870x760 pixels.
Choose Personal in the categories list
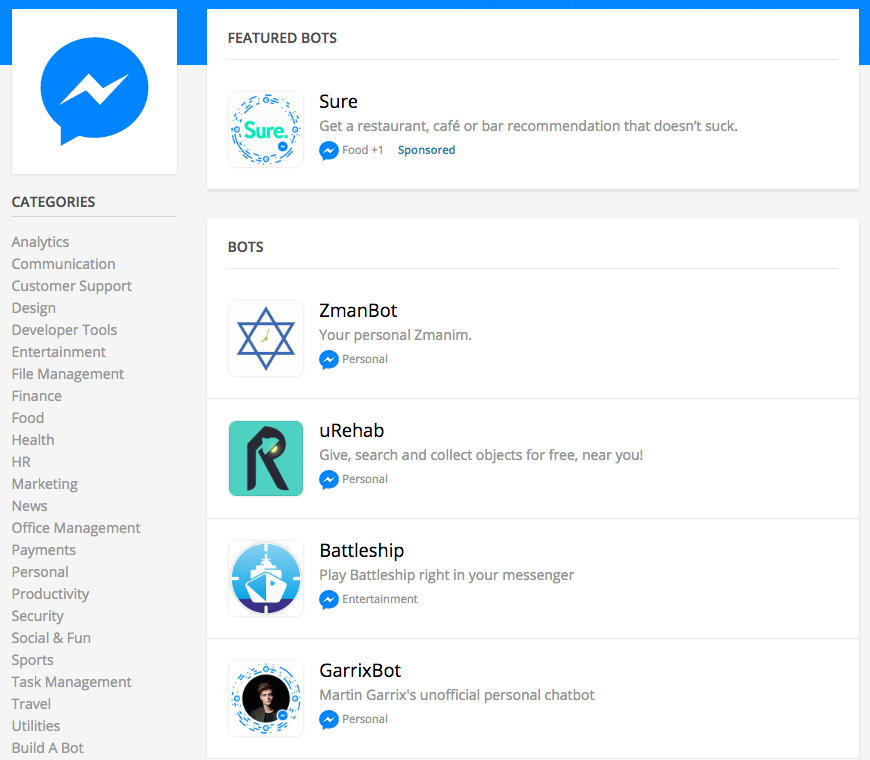click(x=40, y=572)
